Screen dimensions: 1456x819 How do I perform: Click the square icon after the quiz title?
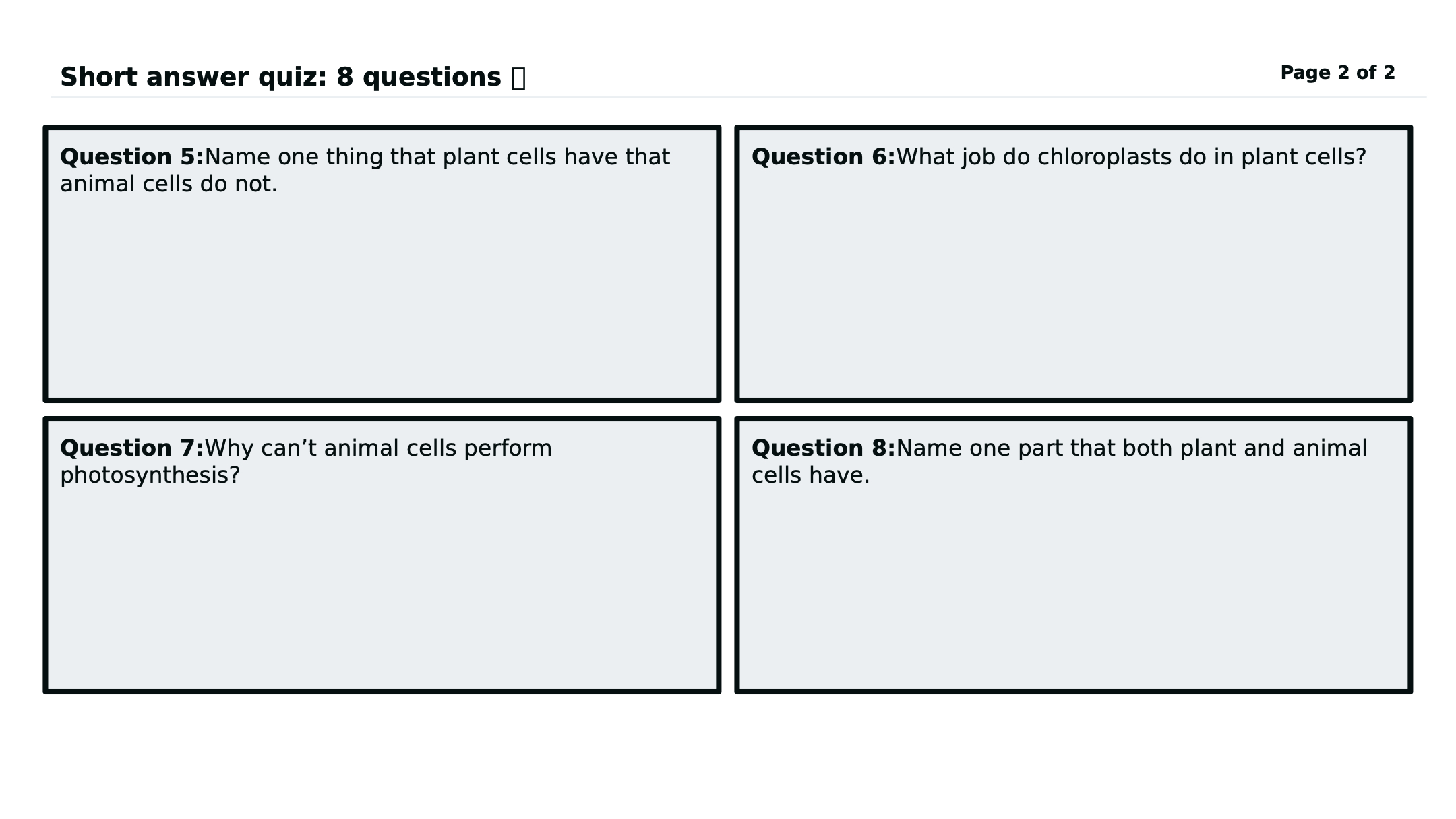point(518,78)
